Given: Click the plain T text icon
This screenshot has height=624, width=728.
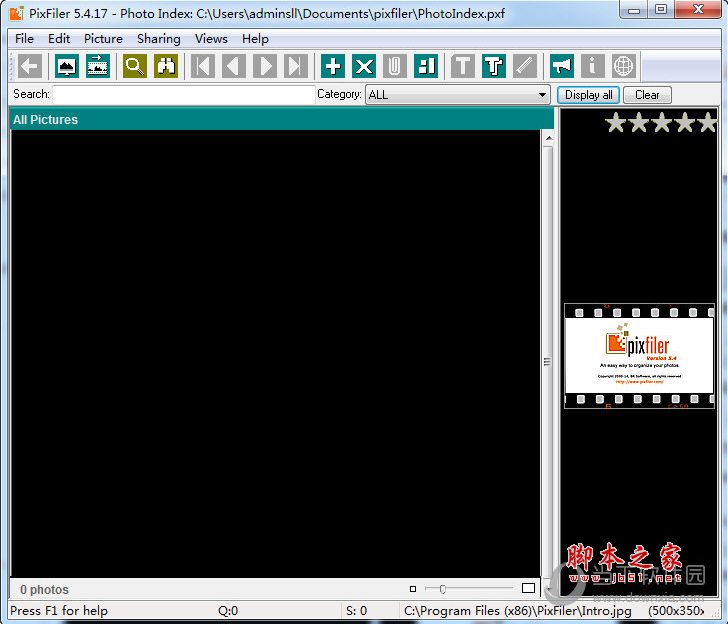Looking at the screenshot, I should pos(463,66).
